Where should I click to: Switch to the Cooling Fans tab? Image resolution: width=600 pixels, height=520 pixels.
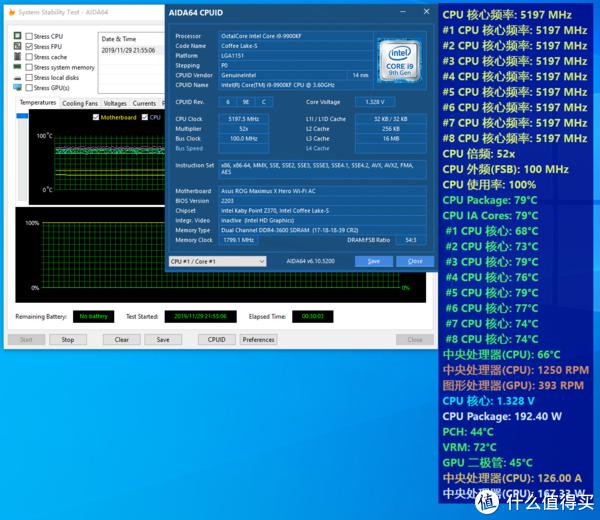pyautogui.click(x=80, y=103)
